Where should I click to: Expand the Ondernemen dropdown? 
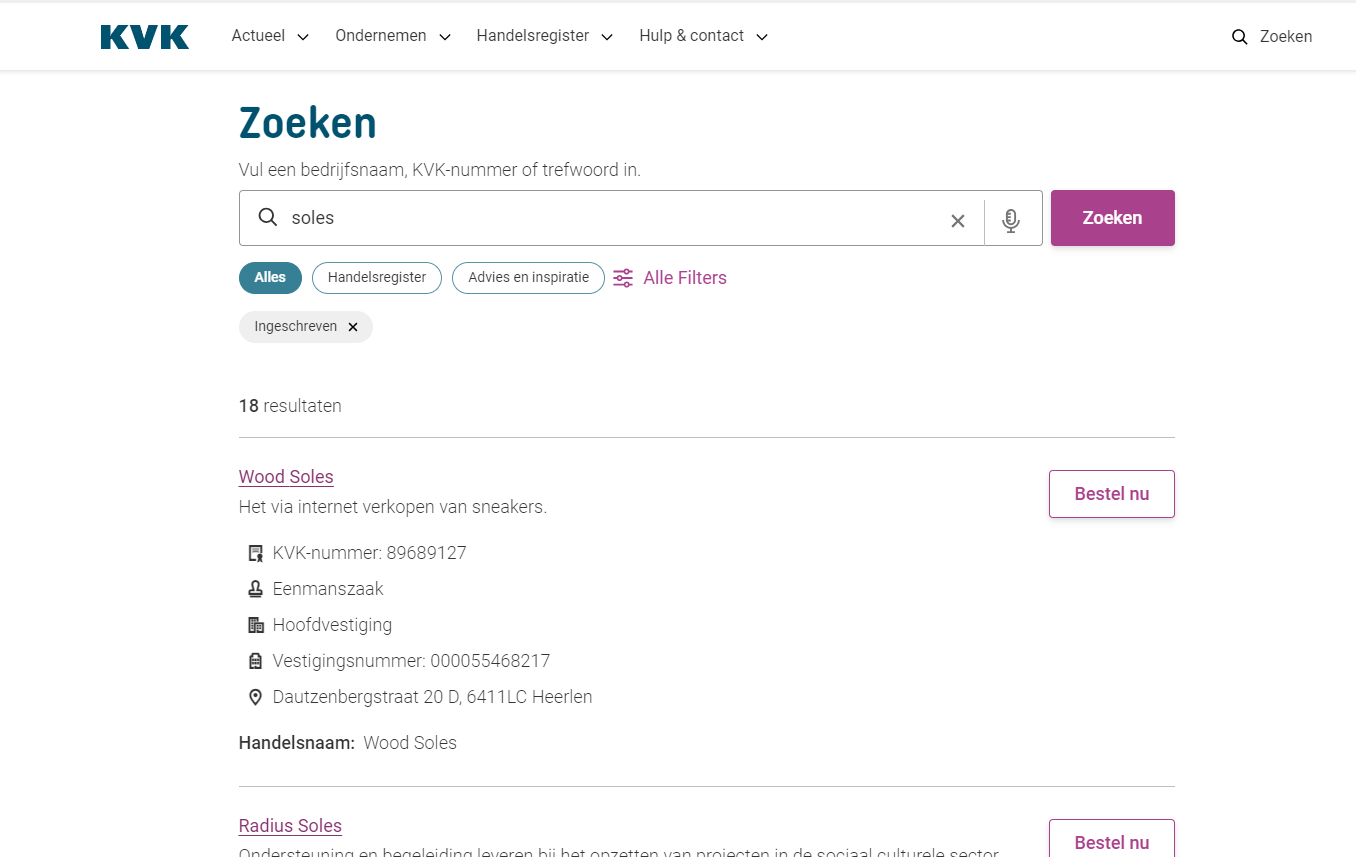click(393, 36)
